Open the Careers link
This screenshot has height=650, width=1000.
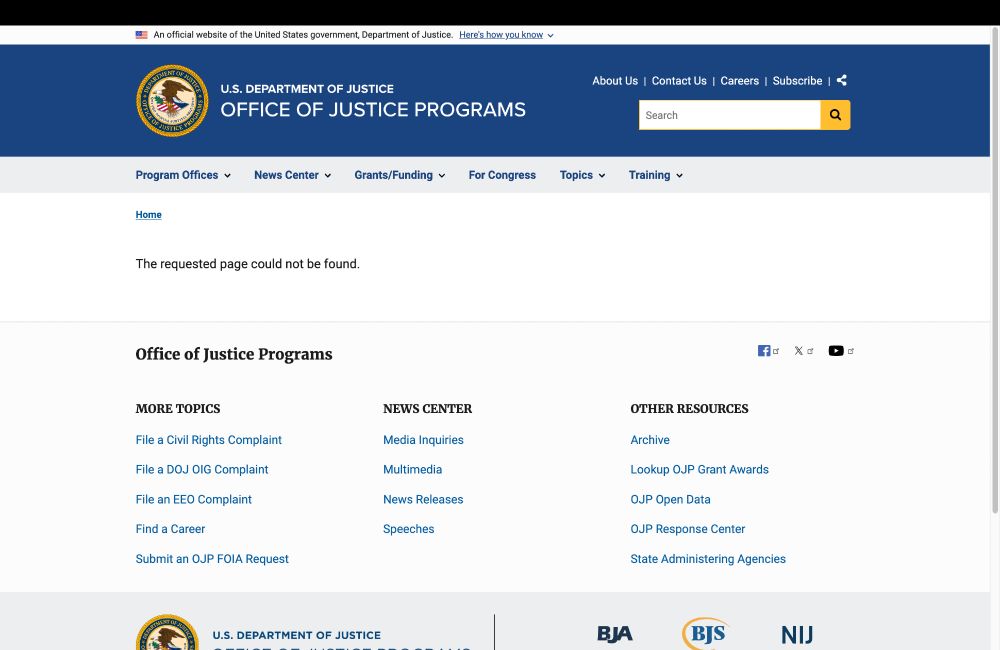point(740,81)
